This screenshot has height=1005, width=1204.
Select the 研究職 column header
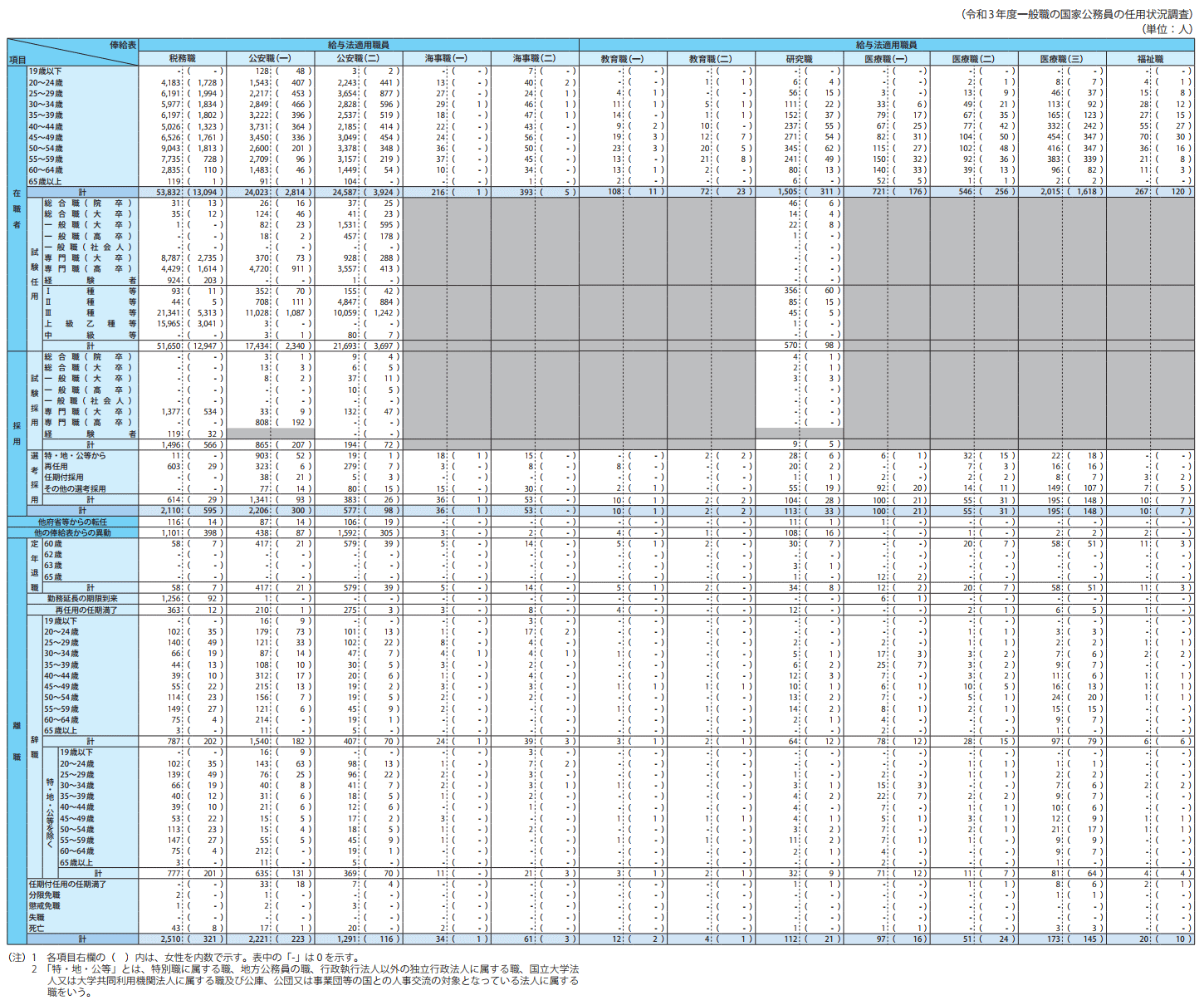799,59
